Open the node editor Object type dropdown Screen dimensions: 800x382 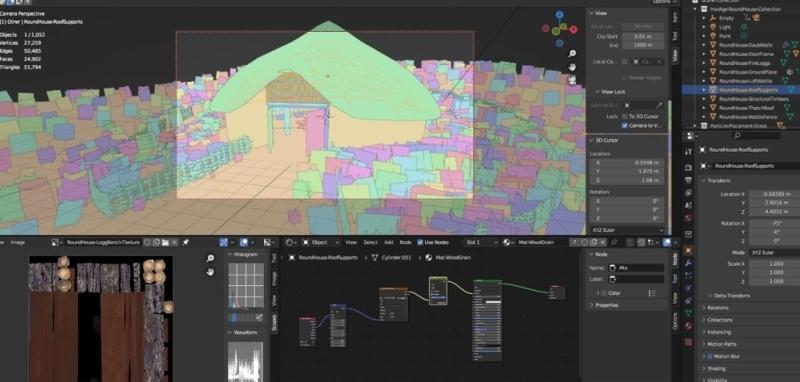coord(321,242)
